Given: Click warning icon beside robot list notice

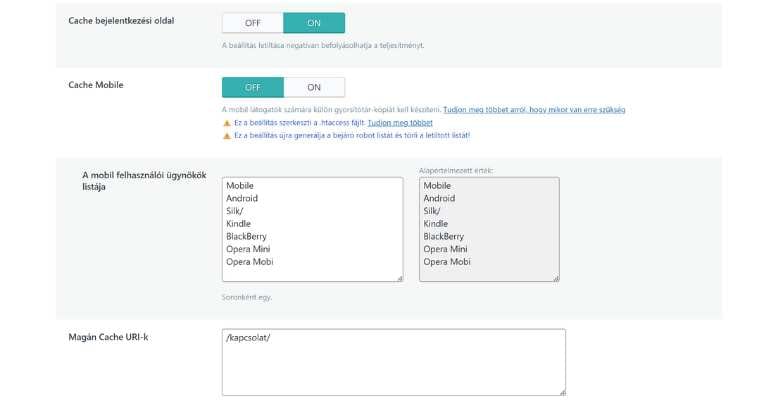Looking at the screenshot, I should (226, 135).
